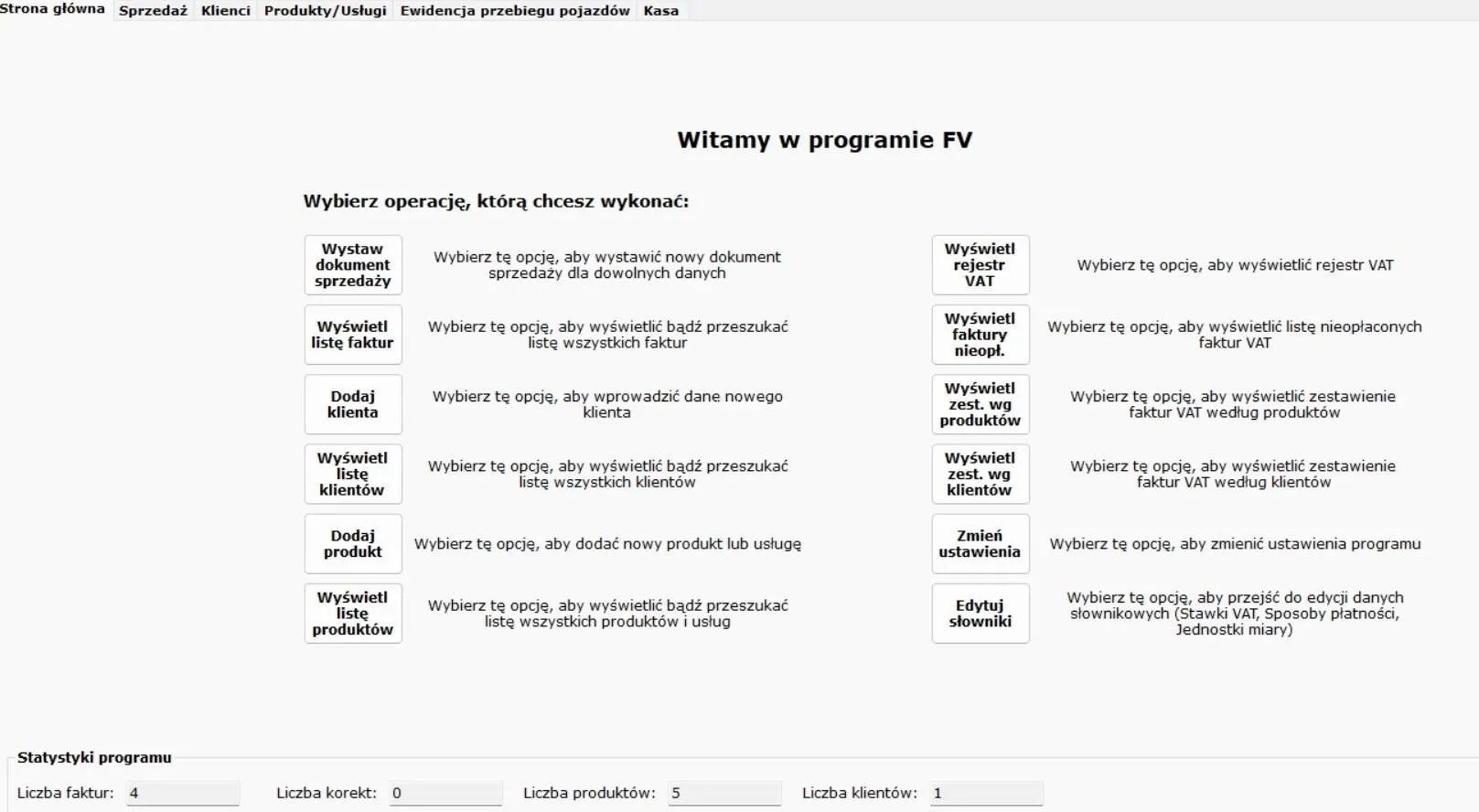
Task: Click 'Wyświetl faktury nieopł.' button
Action: click(980, 335)
